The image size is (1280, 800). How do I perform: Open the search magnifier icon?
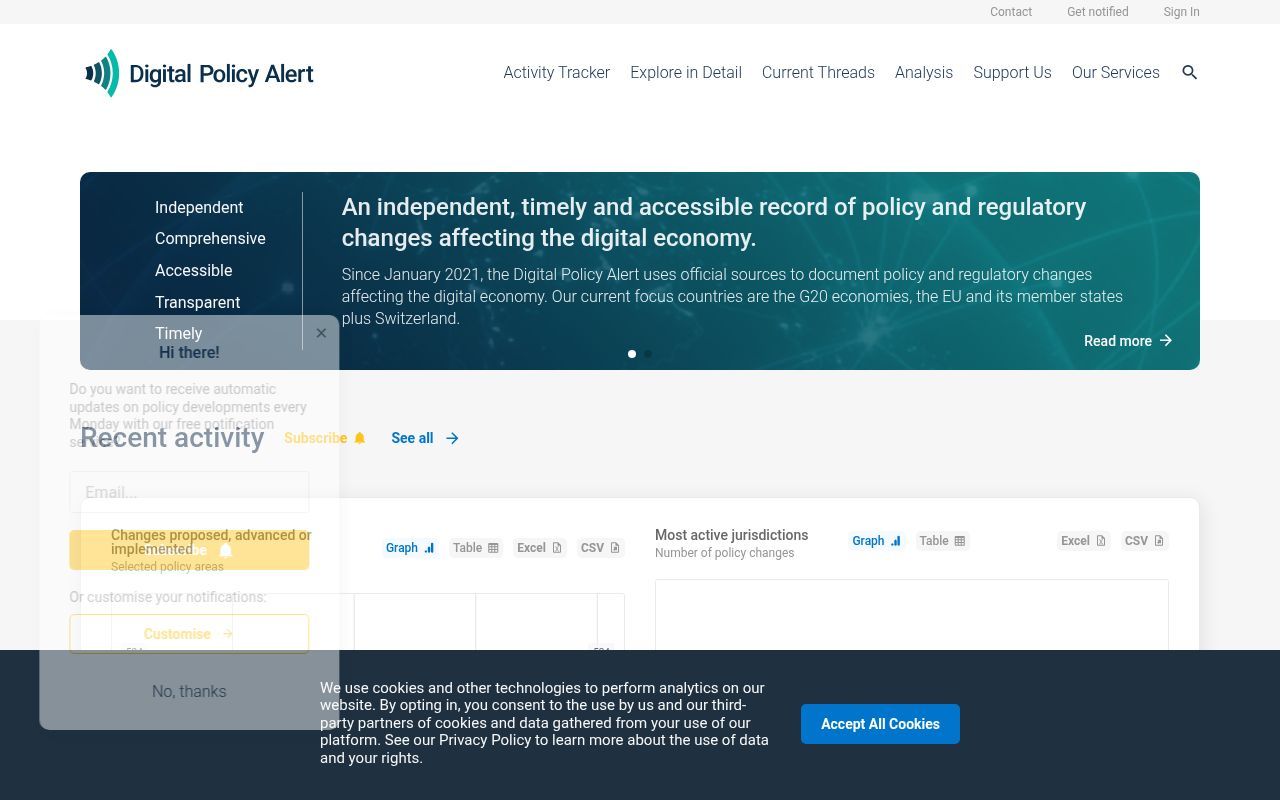pyautogui.click(x=1189, y=72)
